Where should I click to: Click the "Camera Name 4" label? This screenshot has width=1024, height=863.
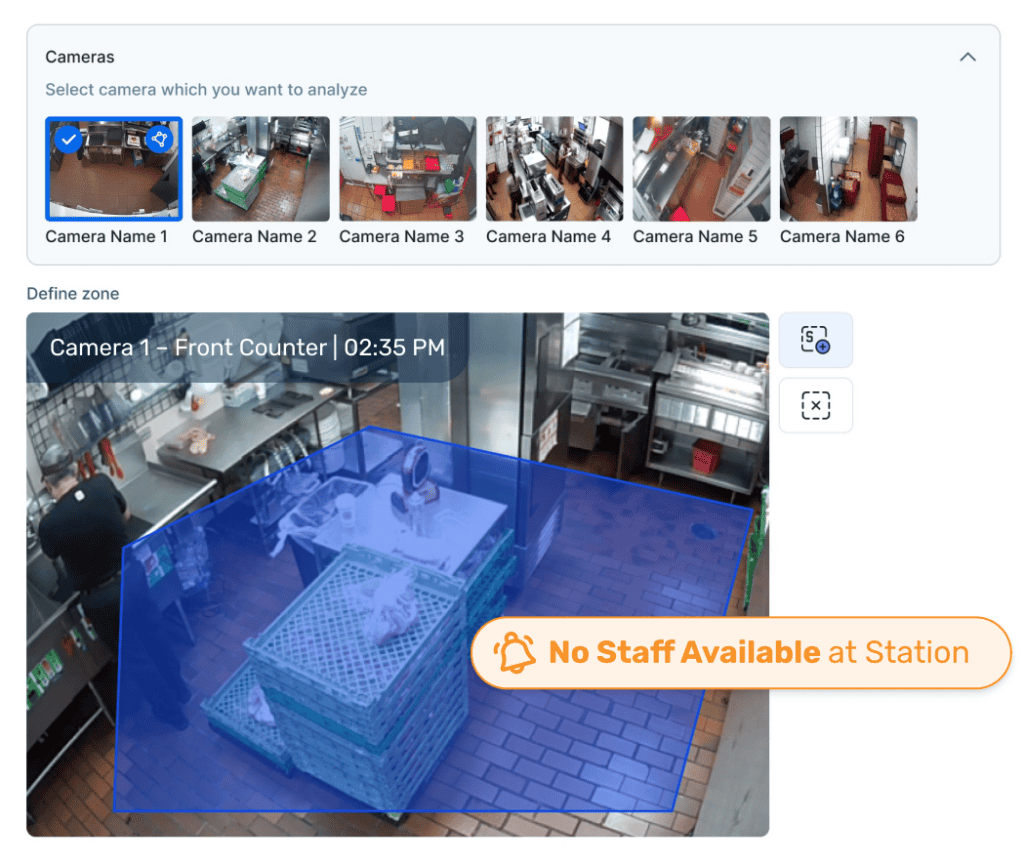(548, 236)
